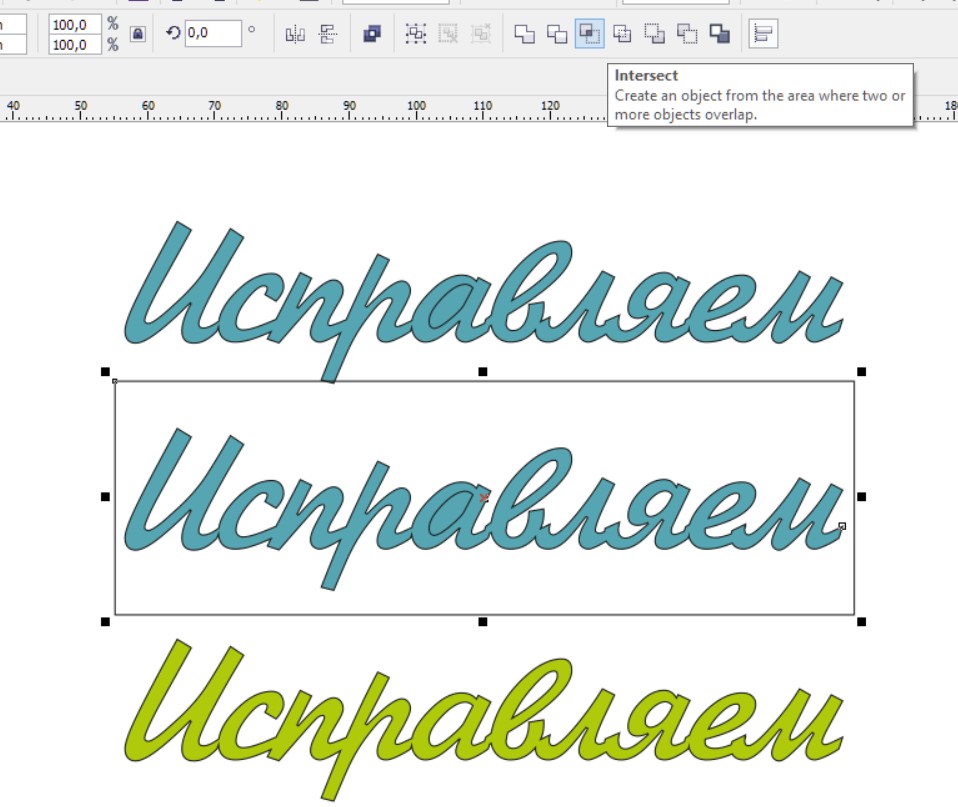958x807 pixels.
Task: Click the grayed-out Ungroup icon
Action: pyautogui.click(x=448, y=34)
